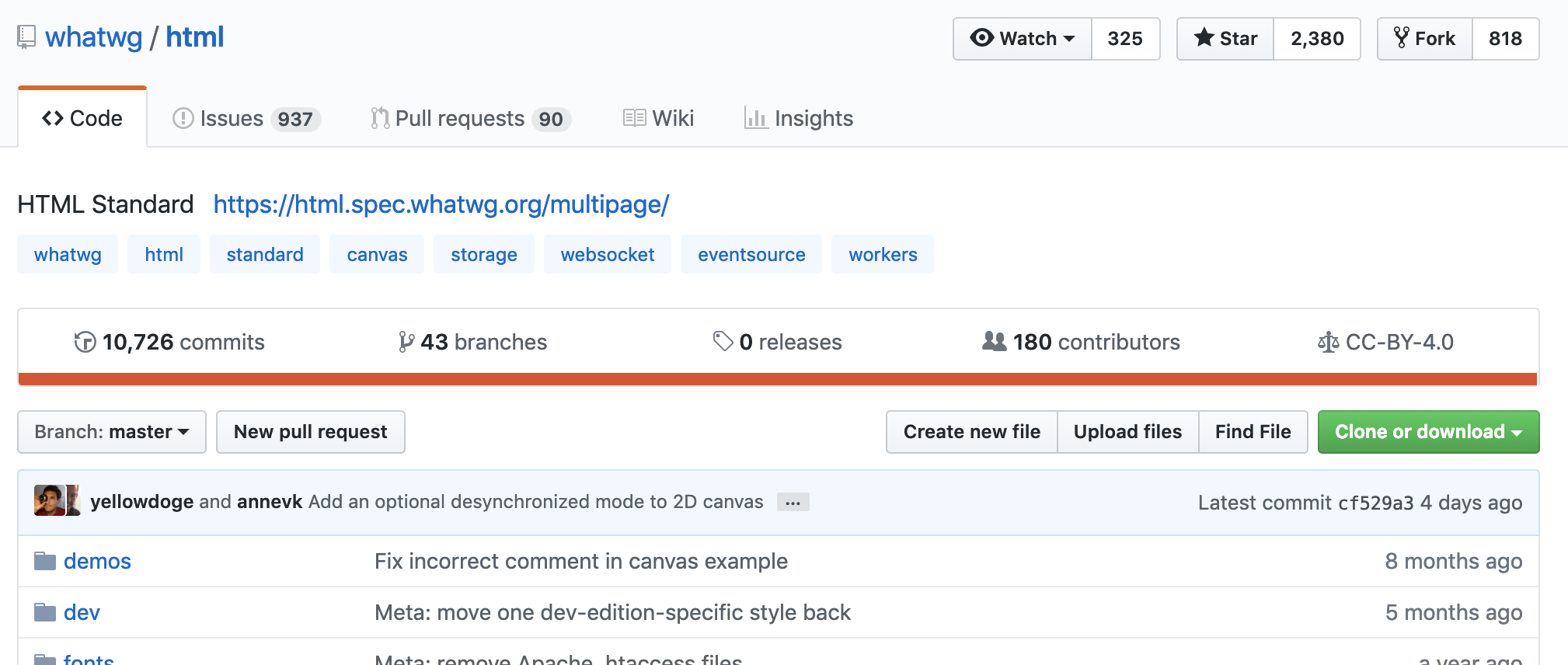View the 818 forks count
The image size is (1568, 665).
(1505, 38)
